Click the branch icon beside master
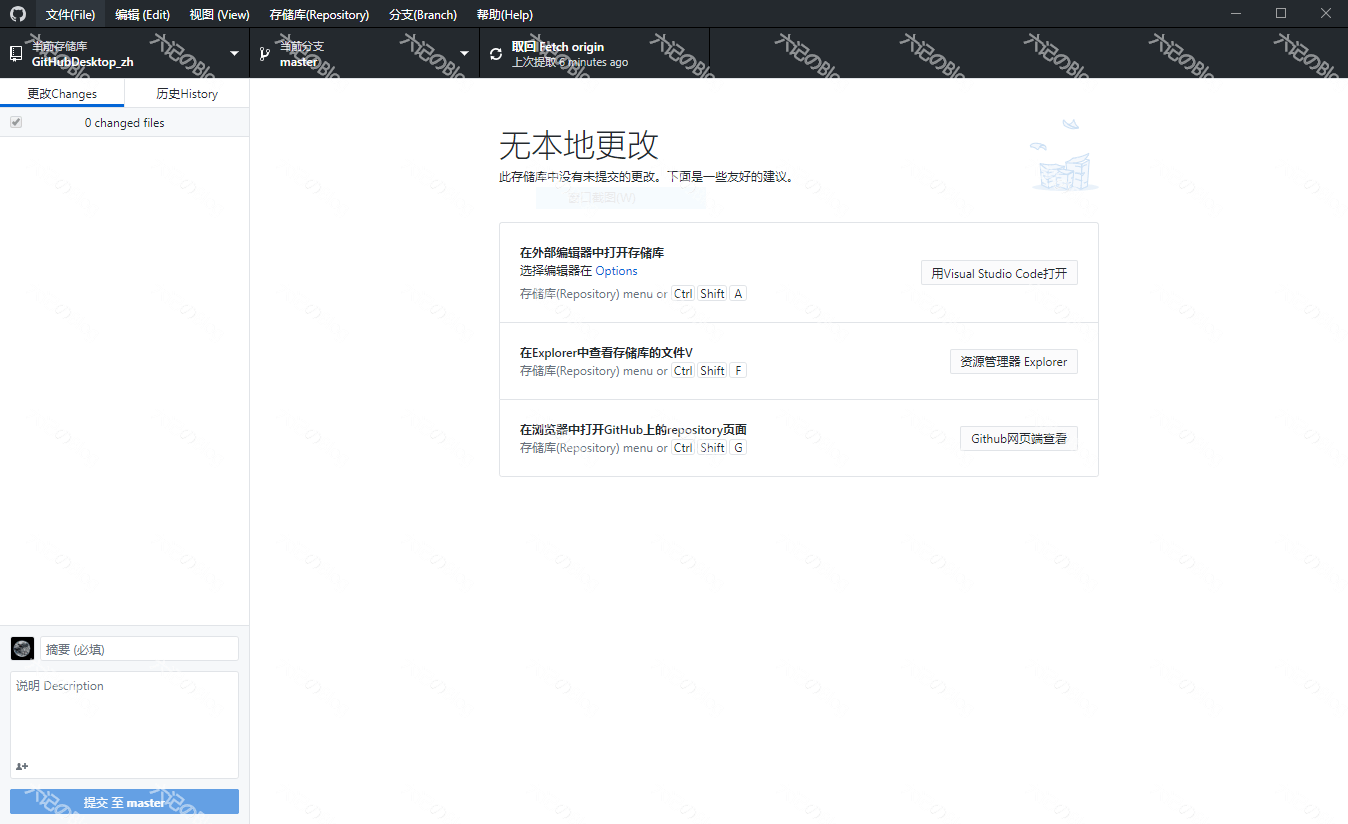This screenshot has height=824, width=1348. pos(264,54)
